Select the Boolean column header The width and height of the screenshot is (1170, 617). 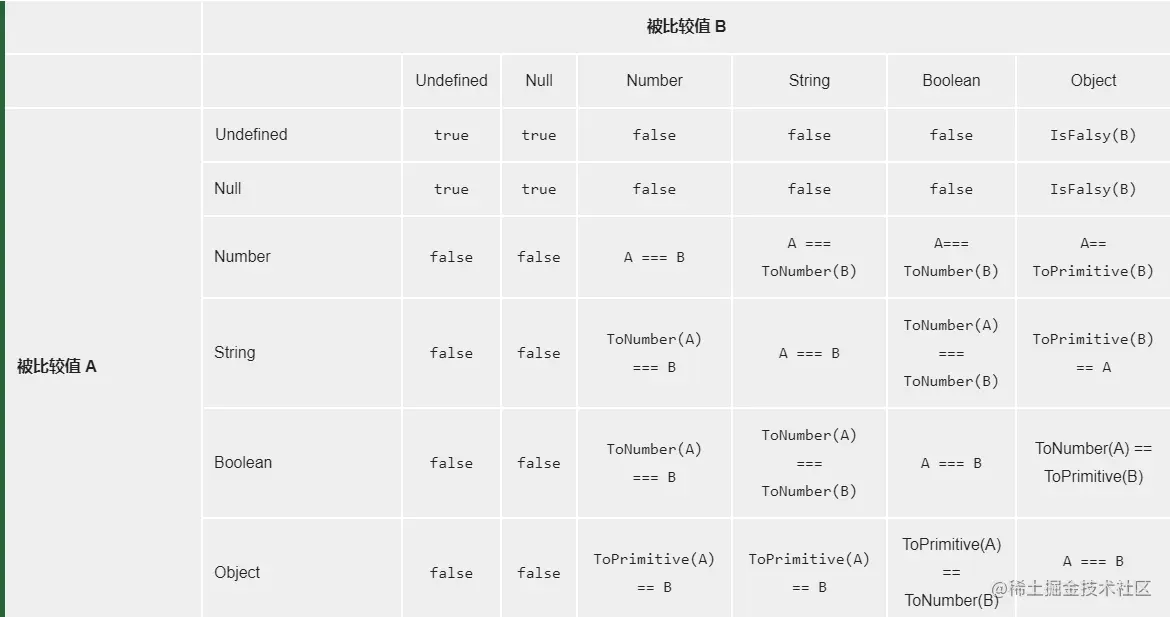pyautogui.click(x=951, y=81)
